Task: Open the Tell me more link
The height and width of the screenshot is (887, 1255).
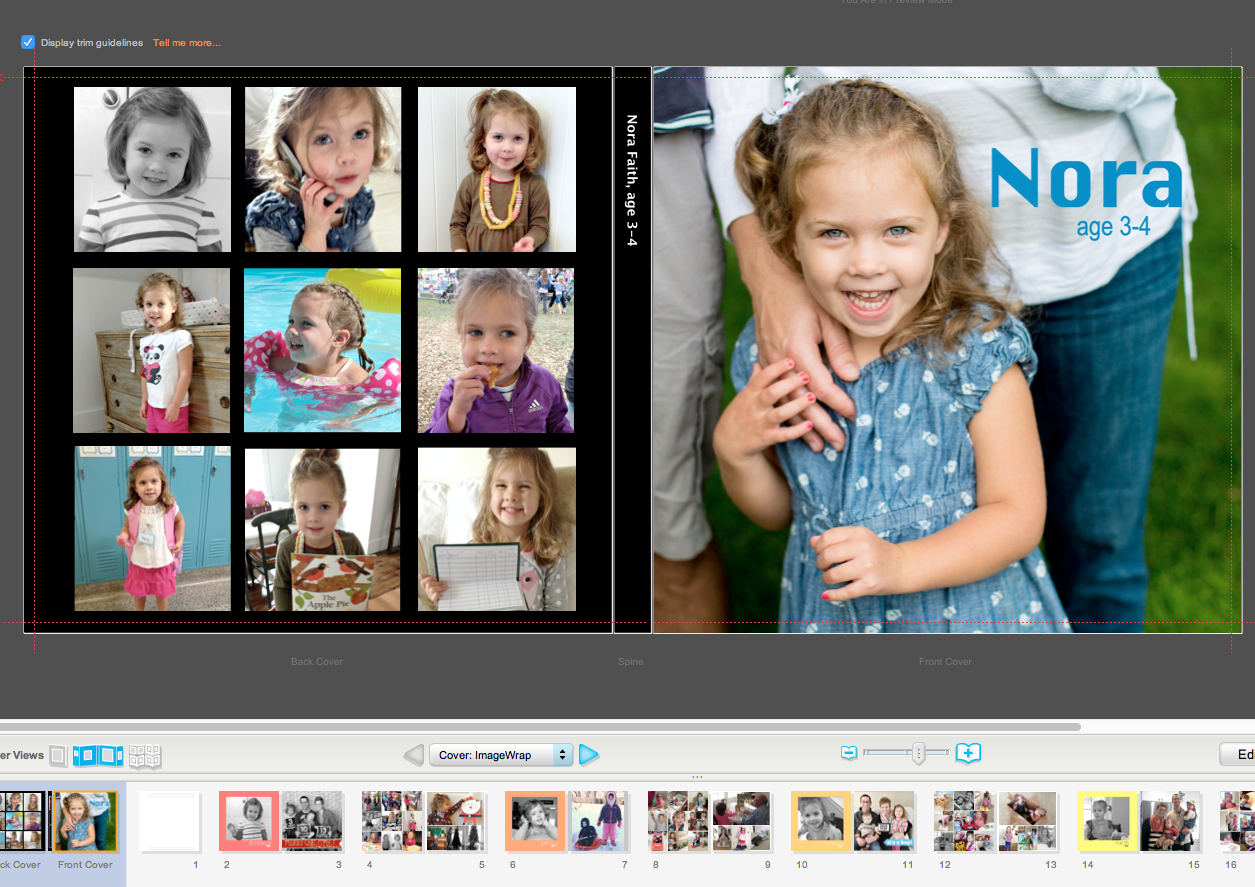Action: [187, 43]
